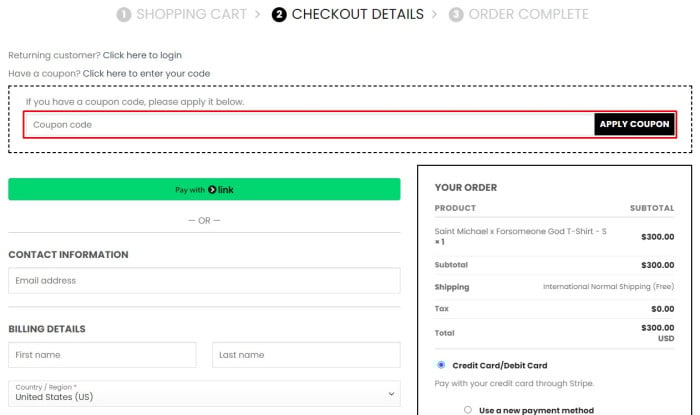The height and width of the screenshot is (415, 700).
Task: Focus the Coupon code field
Action: (x=308, y=125)
